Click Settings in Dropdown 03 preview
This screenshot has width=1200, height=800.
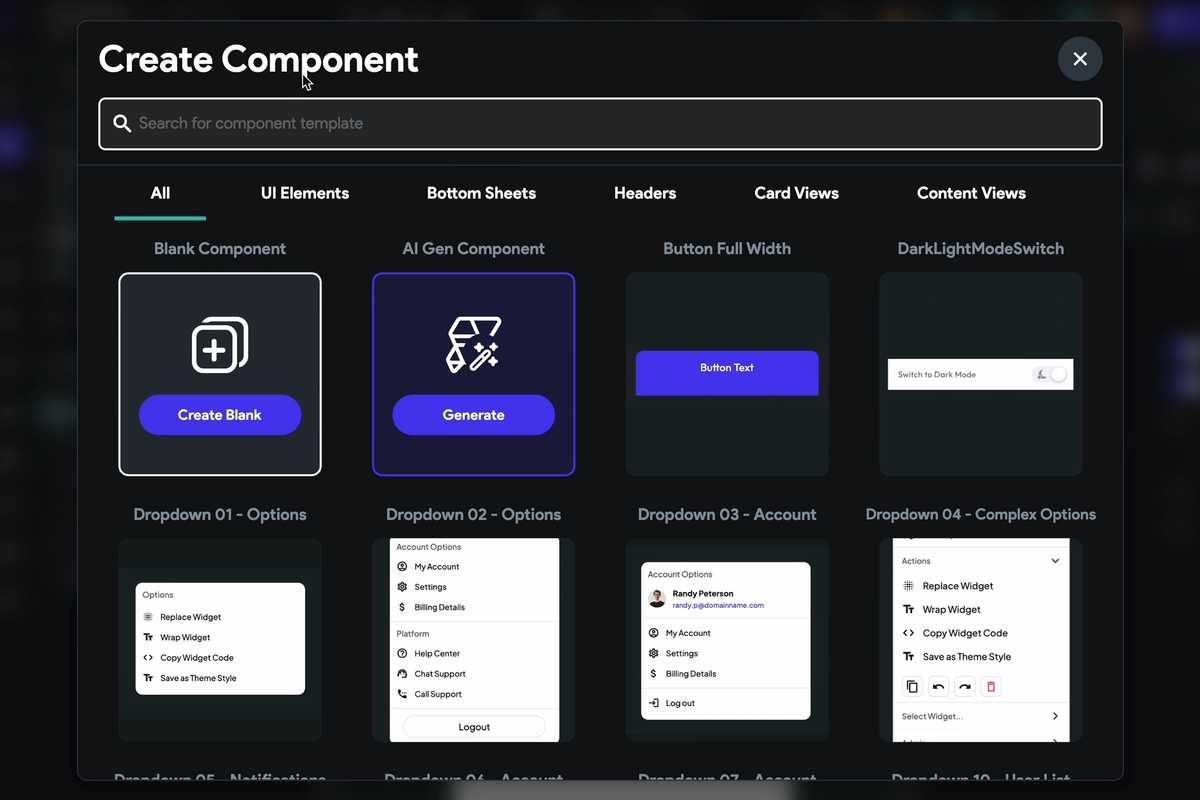tap(682, 654)
